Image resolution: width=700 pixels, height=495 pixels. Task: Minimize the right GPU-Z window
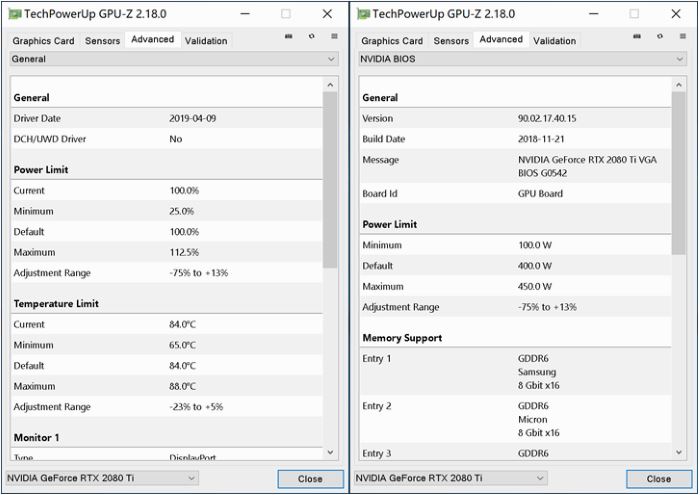(593, 14)
